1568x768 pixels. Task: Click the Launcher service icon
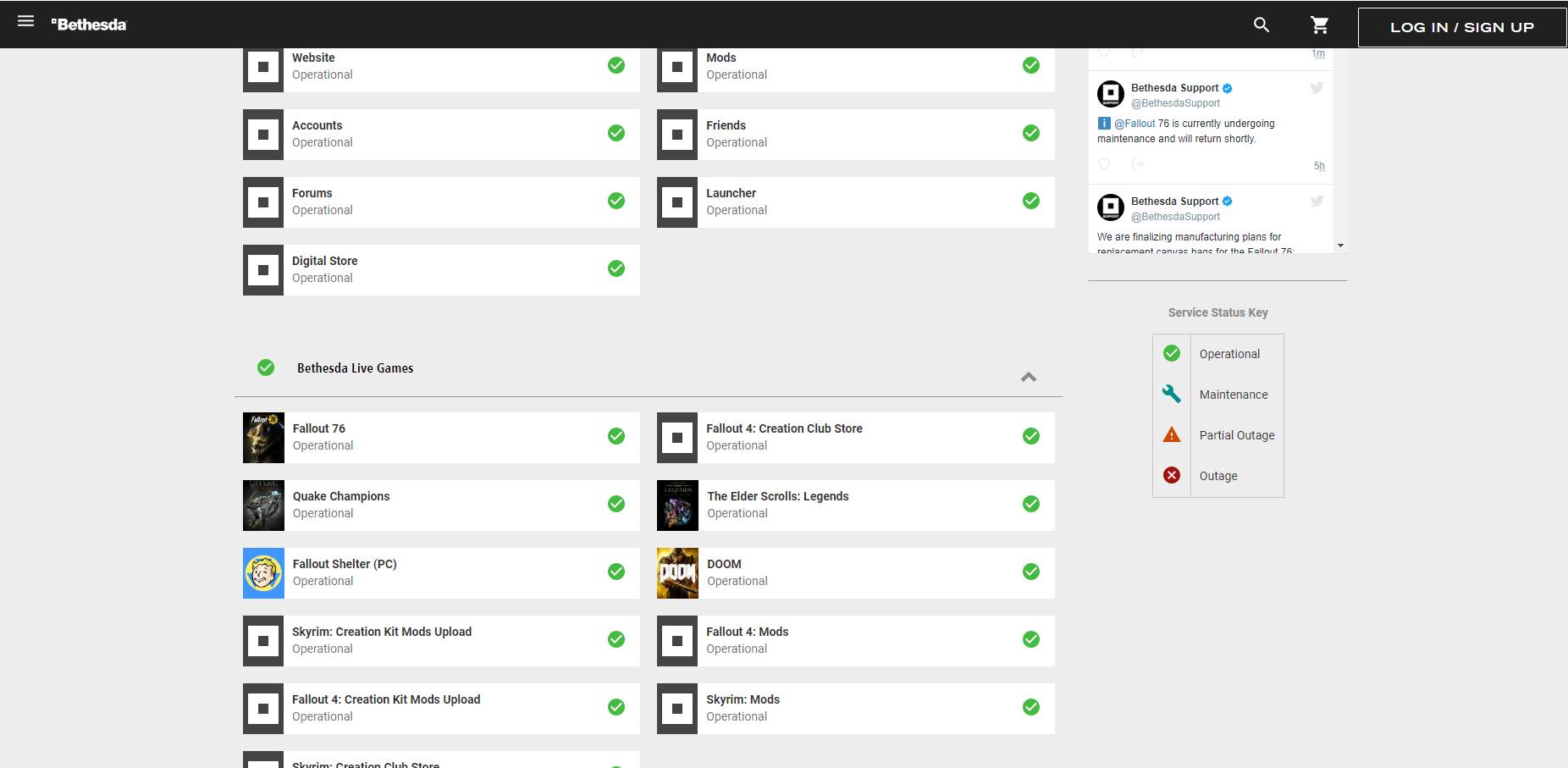(677, 202)
